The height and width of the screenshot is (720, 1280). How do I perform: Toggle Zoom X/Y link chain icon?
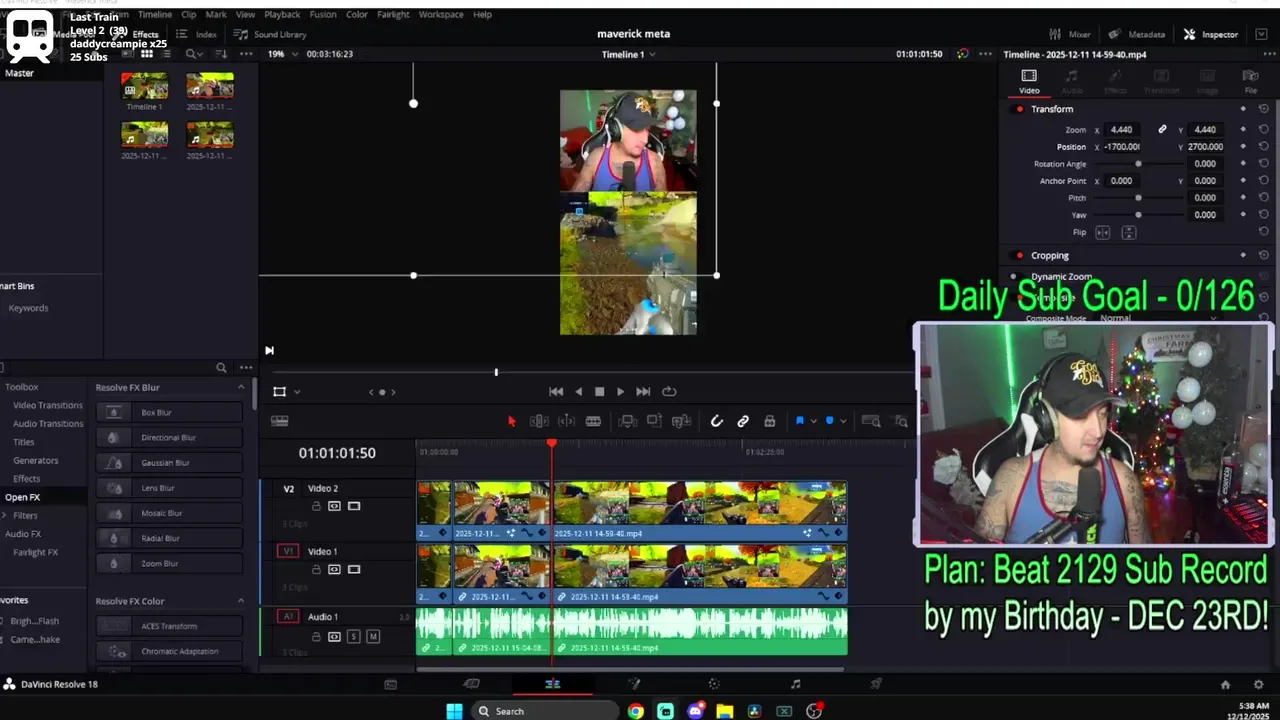click(x=1162, y=129)
